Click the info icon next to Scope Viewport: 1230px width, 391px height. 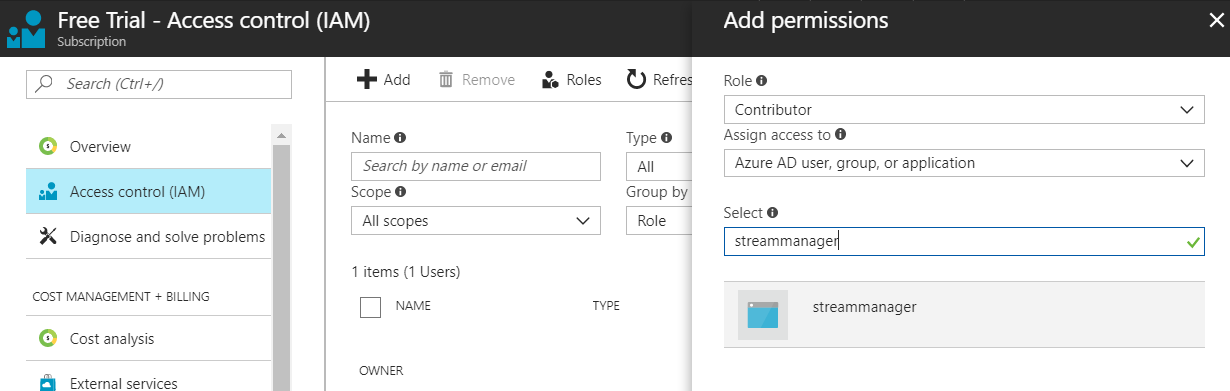pyautogui.click(x=399, y=192)
